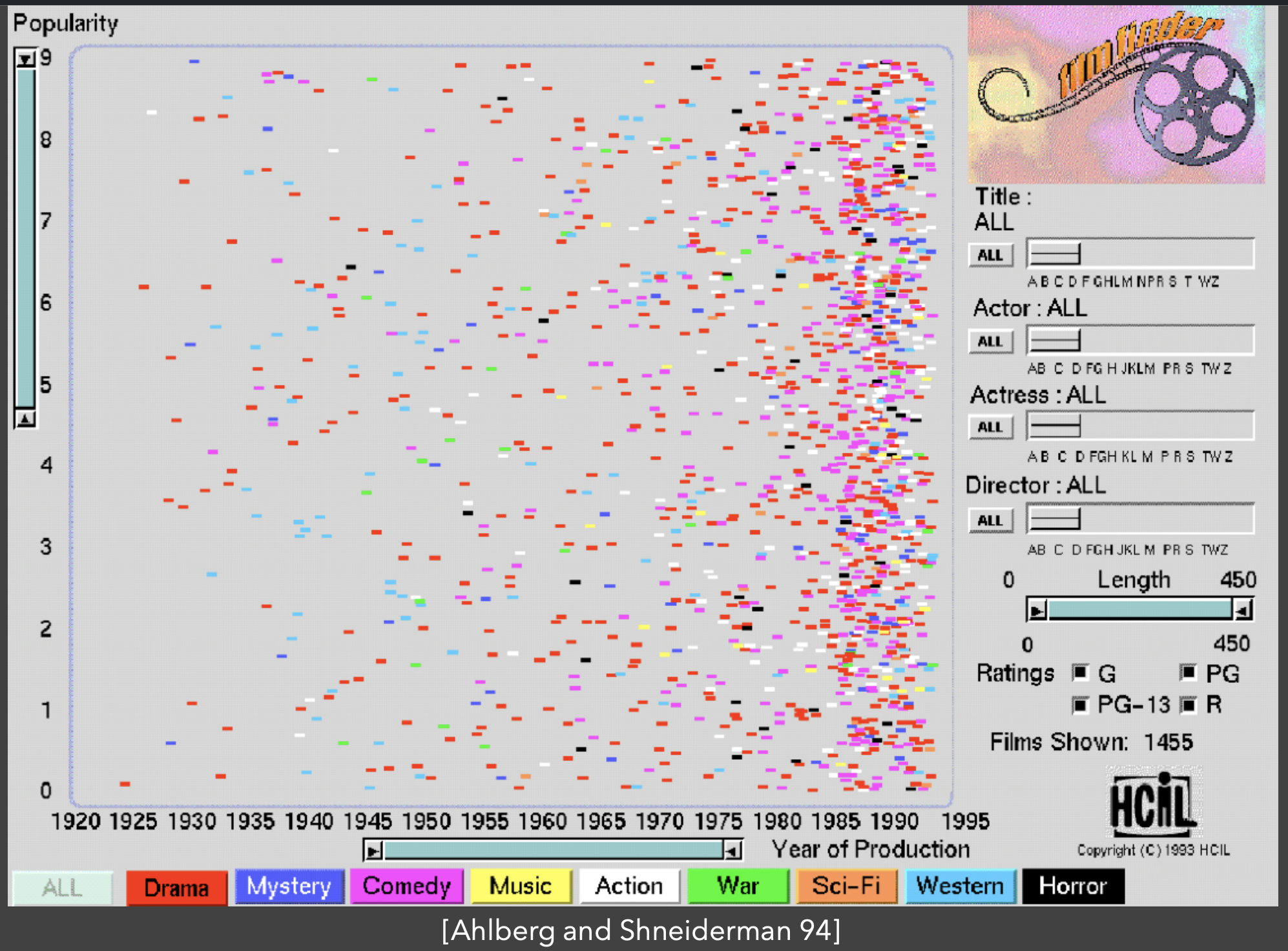Uncheck the R rating checkbox
This screenshot has width=1288, height=951.
tap(1188, 704)
